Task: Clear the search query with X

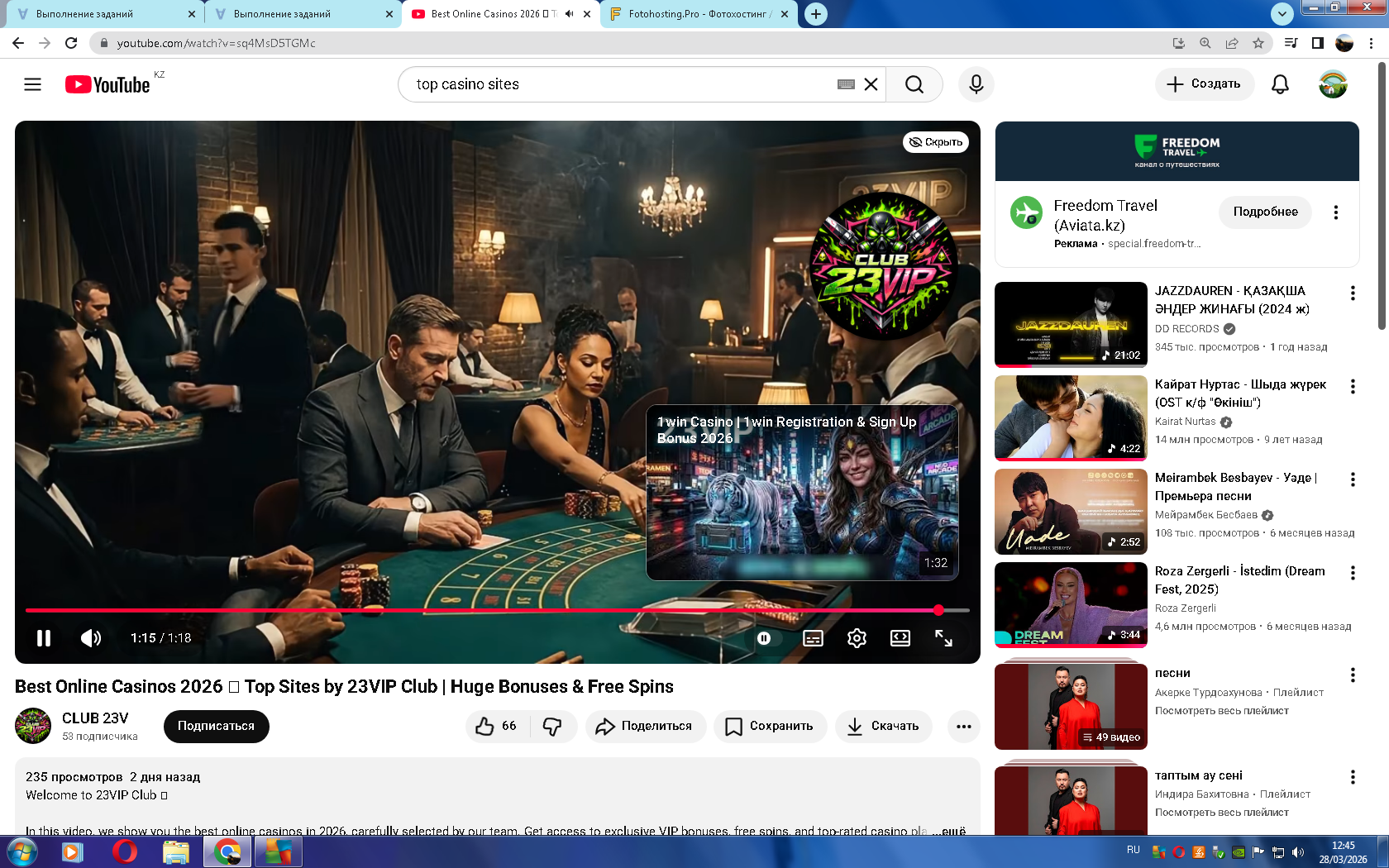Action: [871, 84]
